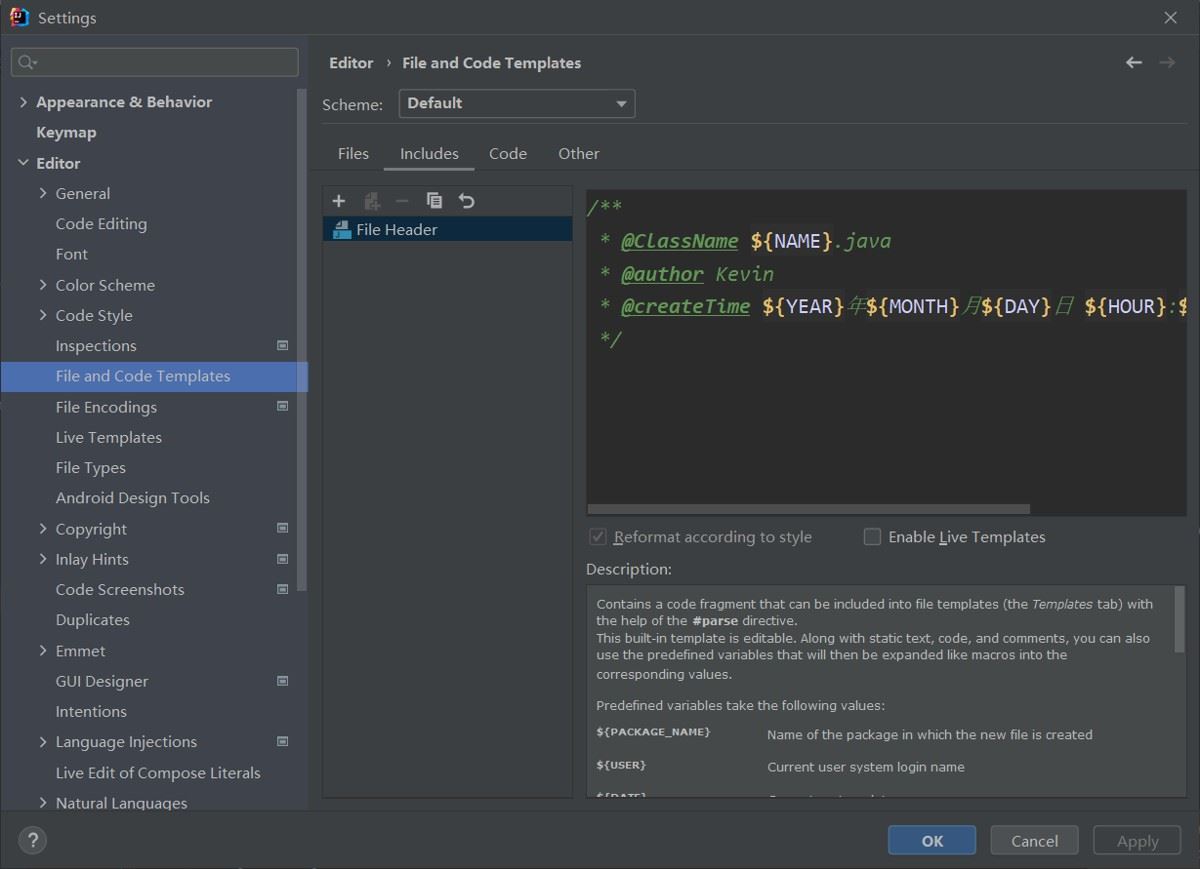Click the project-level marker beside File Encodings
Screen dimensions: 1200x869
pyautogui.click(x=282, y=407)
